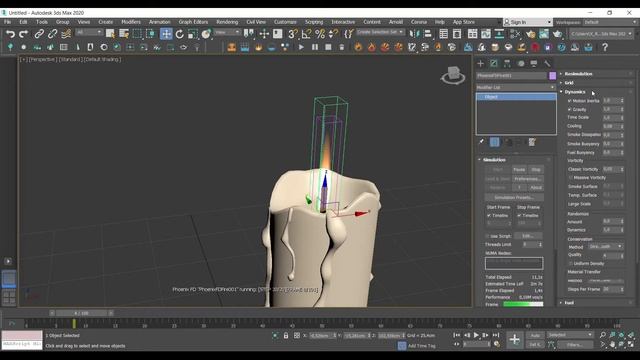
Task: Toggle the Auto key button
Action: click(x=535, y=335)
